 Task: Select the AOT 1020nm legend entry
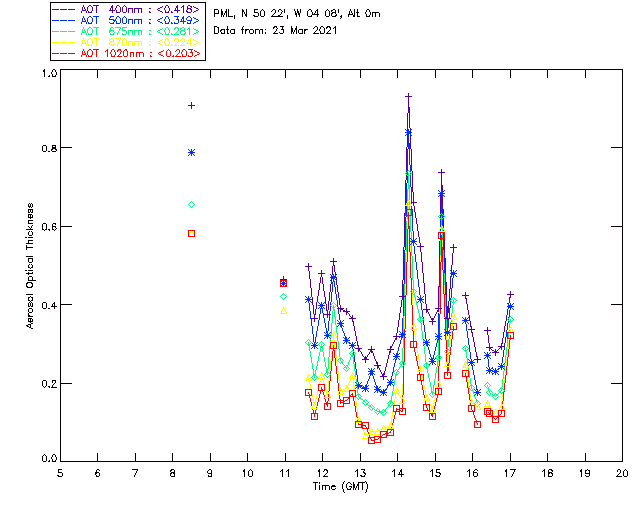point(126,53)
